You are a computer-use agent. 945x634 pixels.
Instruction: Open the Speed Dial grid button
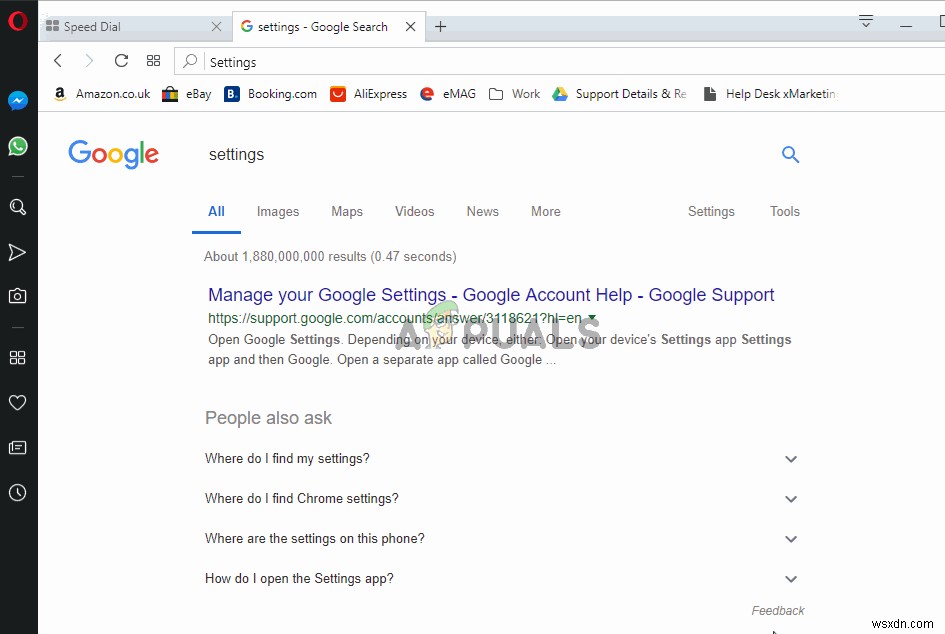point(153,61)
